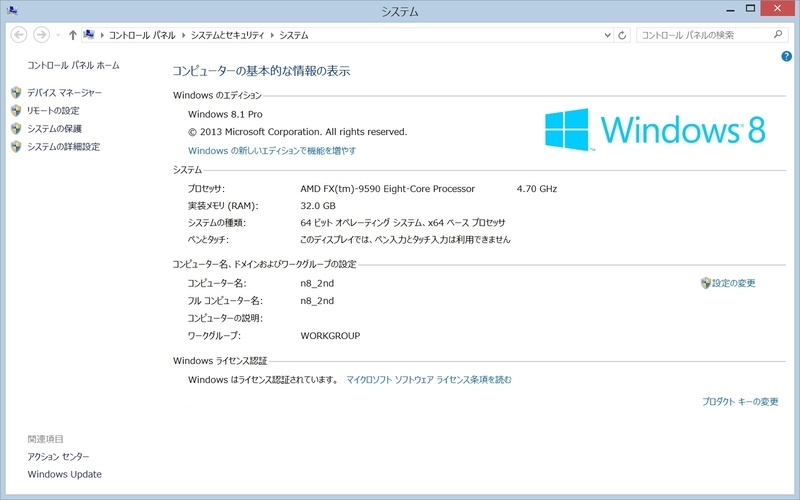
Task: Click the copyright 2013 Microsoft text
Action: (x=297, y=132)
